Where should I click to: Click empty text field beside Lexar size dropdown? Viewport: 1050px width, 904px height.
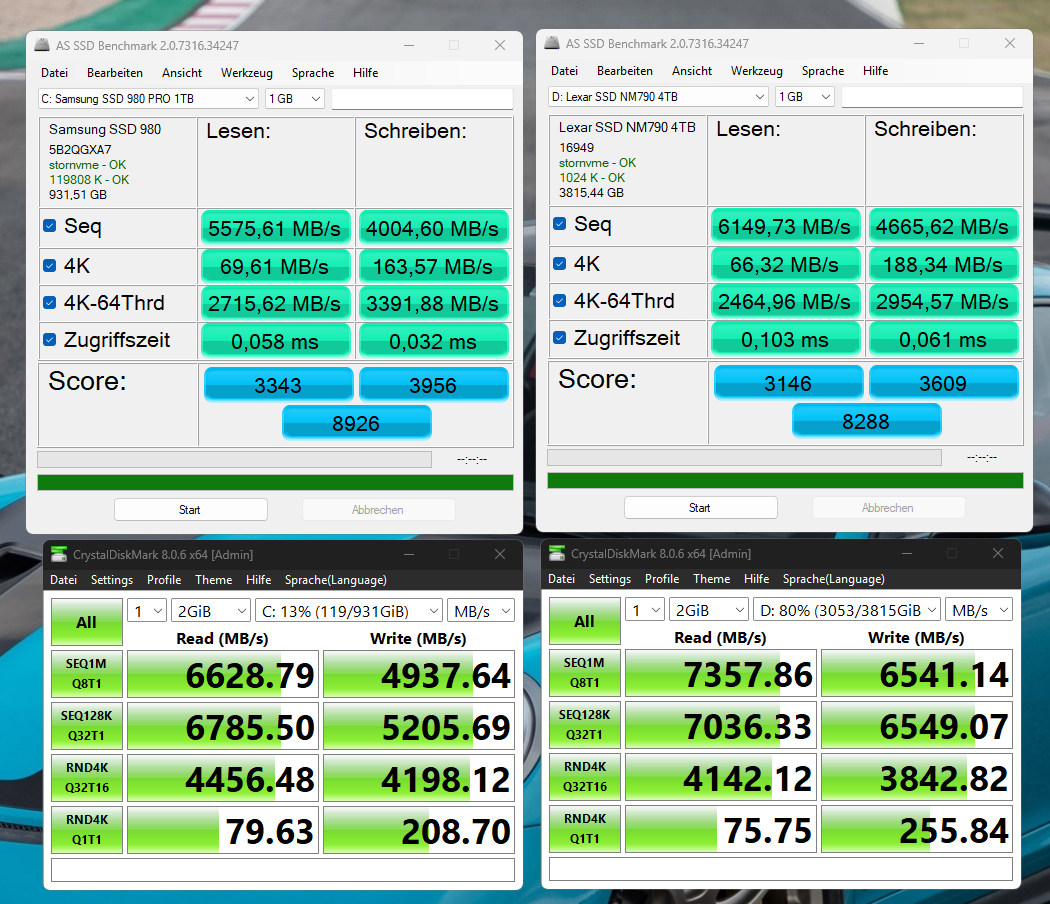[x=933, y=96]
